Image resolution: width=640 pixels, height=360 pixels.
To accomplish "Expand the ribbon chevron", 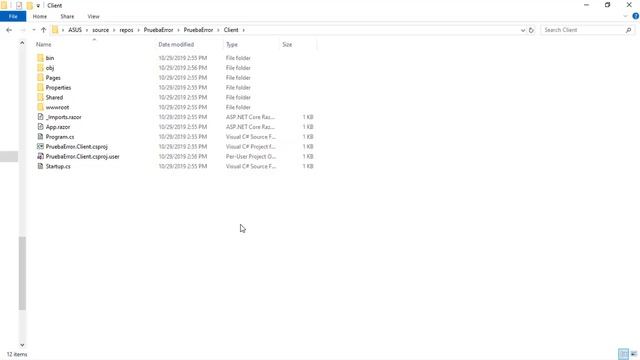I will click(x=625, y=16).
